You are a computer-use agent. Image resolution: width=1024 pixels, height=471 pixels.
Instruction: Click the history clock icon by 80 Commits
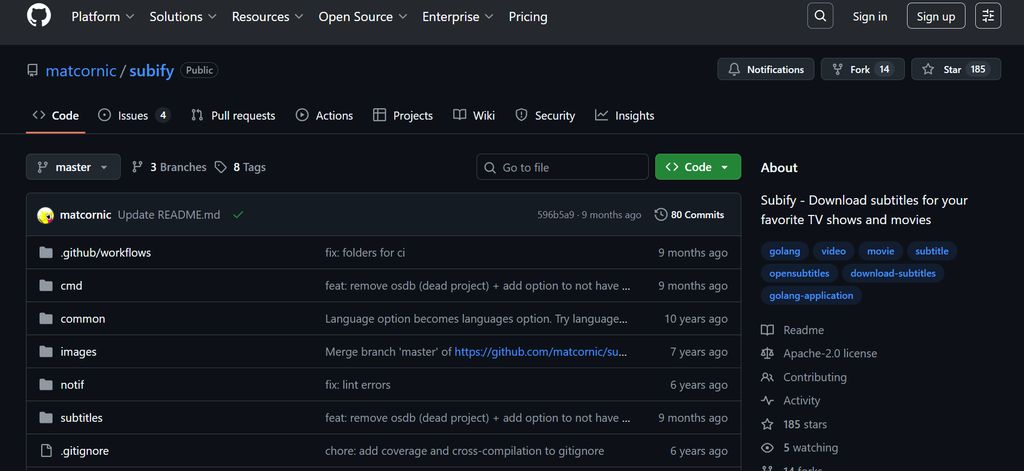point(661,215)
